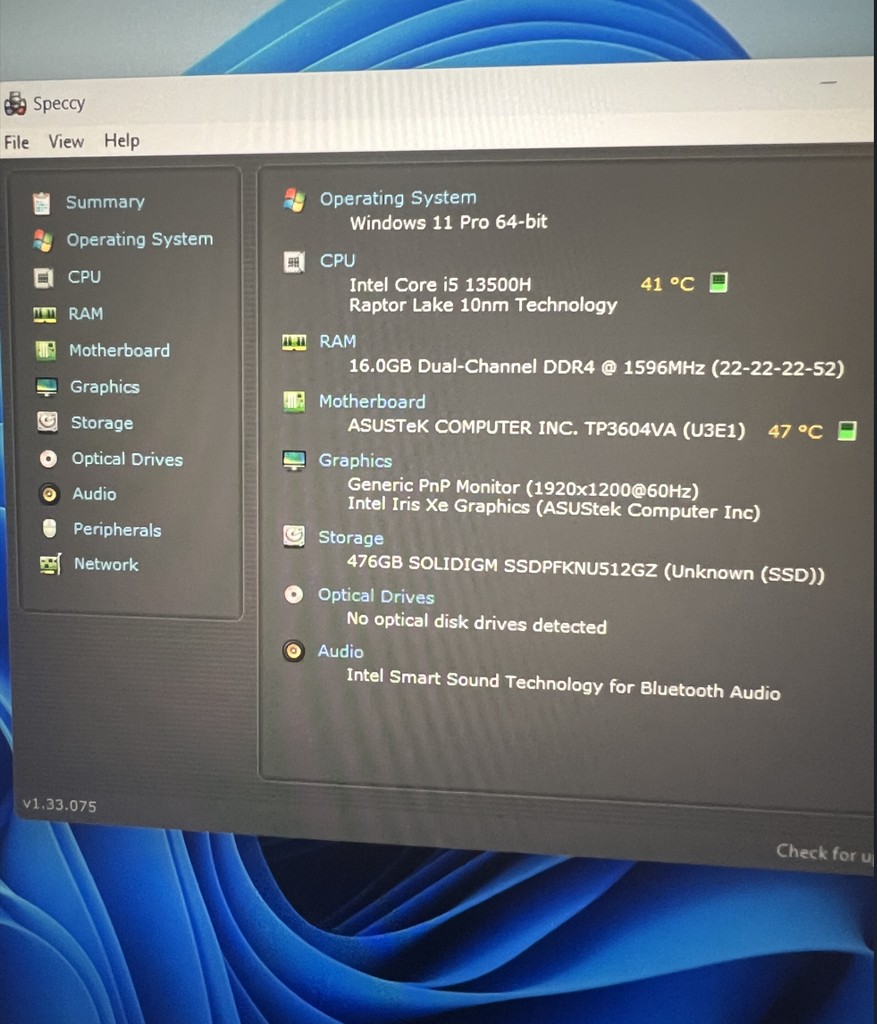Open Optical Drives section in sidebar
This screenshot has width=877, height=1024.
pos(127,459)
